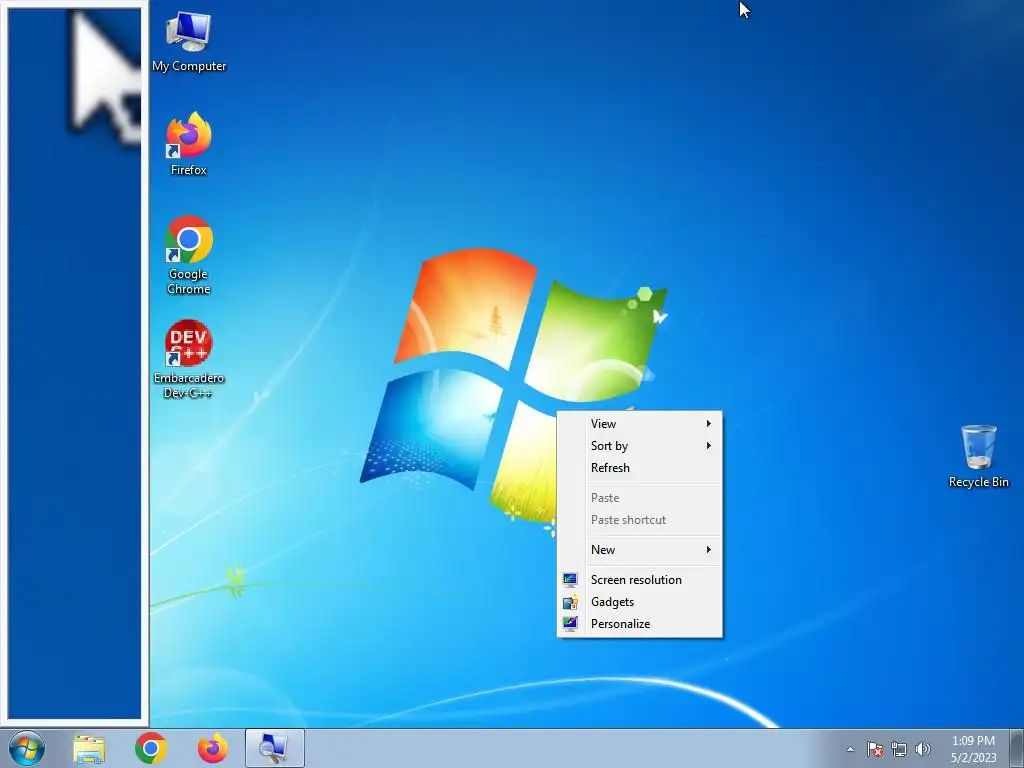The image size is (1024, 768).
Task: Click the grayed Paste menu entry
Action: tap(639, 498)
